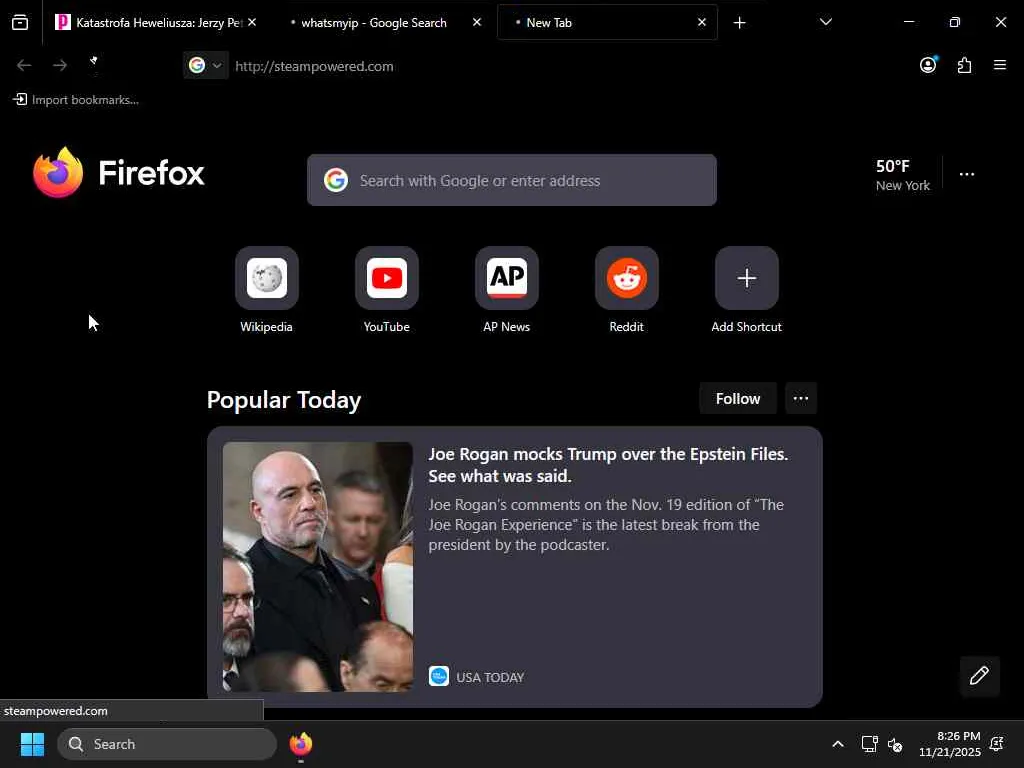
Task: Click the date and time clock
Action: click(950, 744)
